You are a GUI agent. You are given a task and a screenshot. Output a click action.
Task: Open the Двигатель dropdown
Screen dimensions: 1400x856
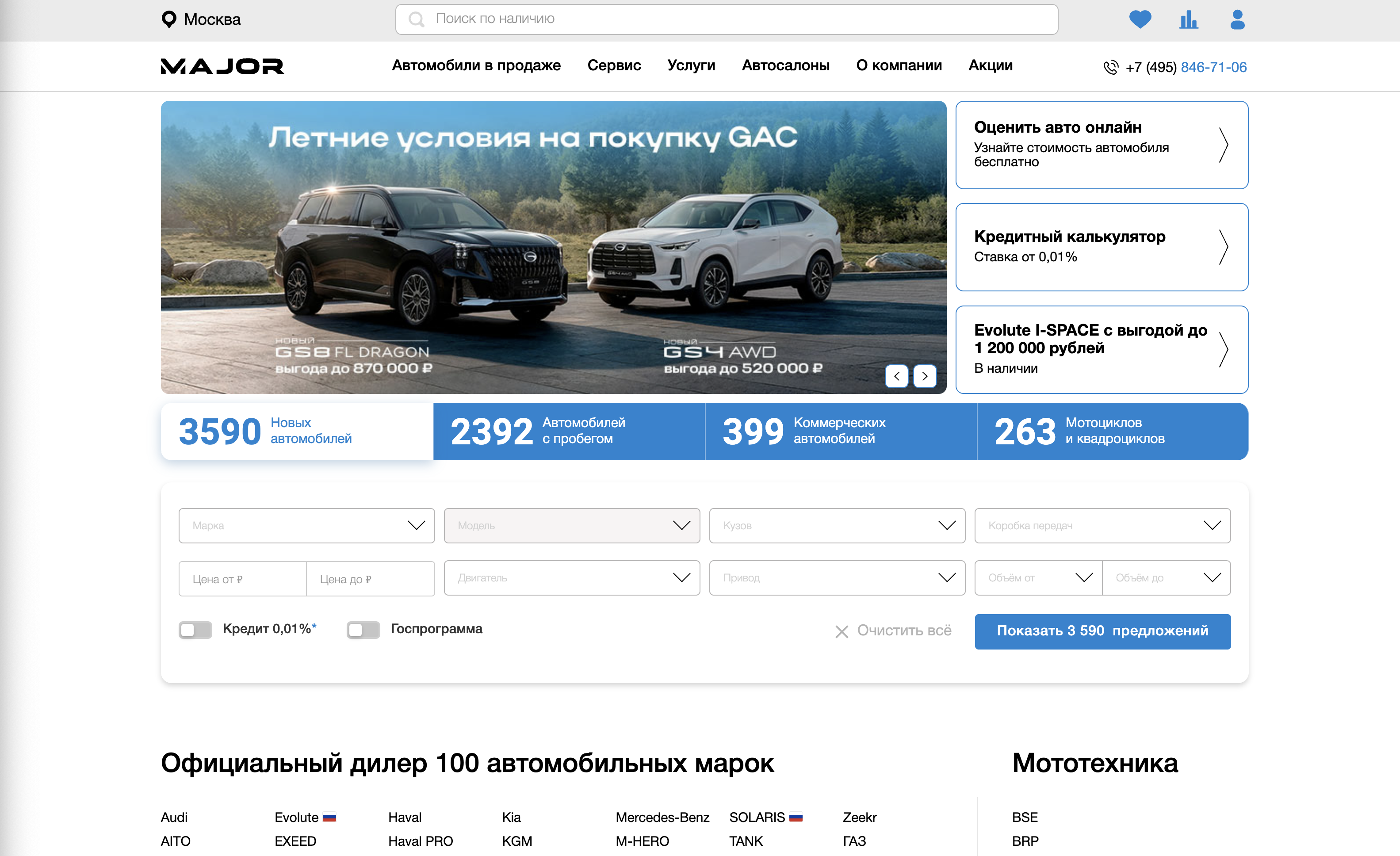[572, 578]
